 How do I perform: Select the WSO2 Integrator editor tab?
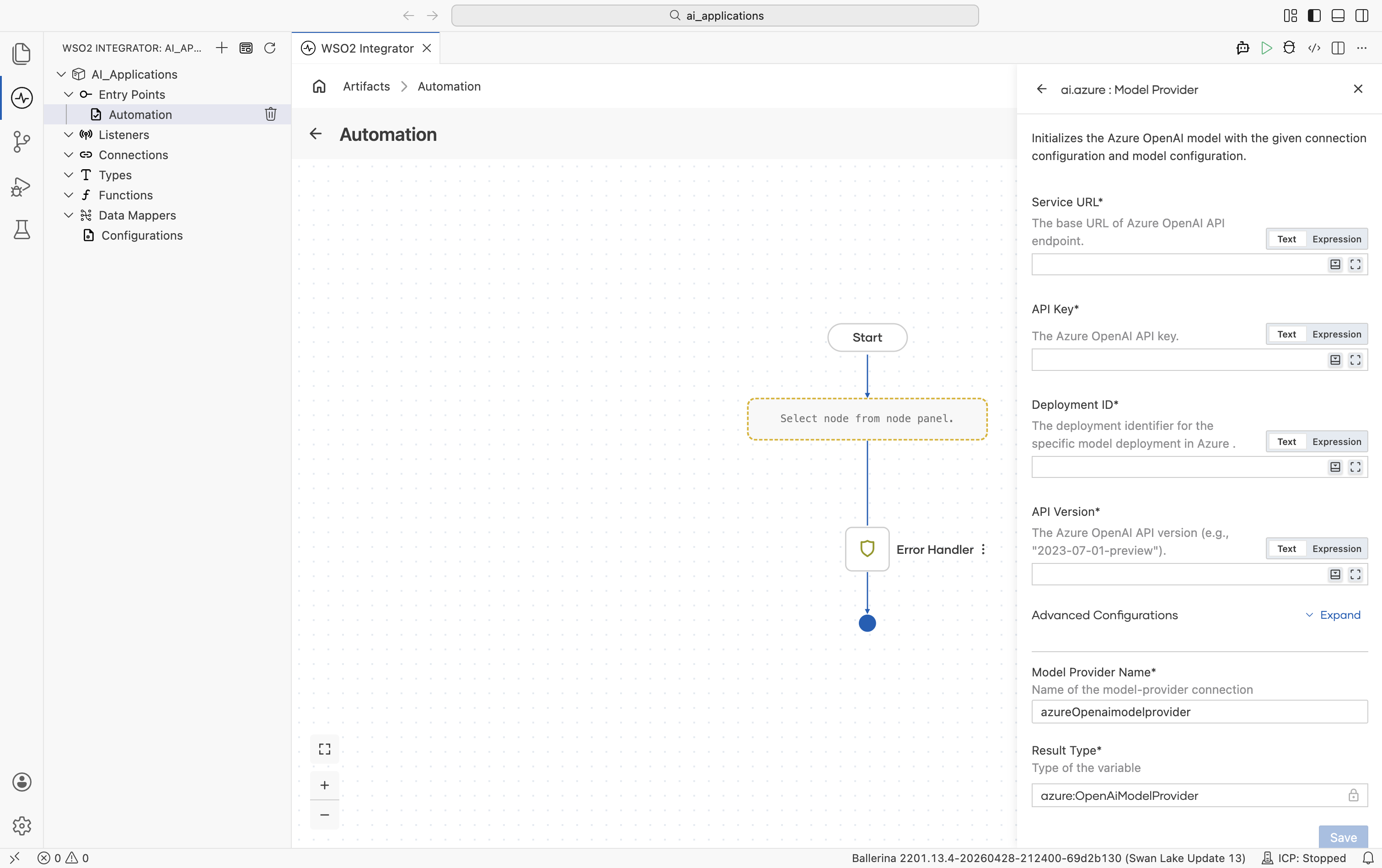coord(366,48)
